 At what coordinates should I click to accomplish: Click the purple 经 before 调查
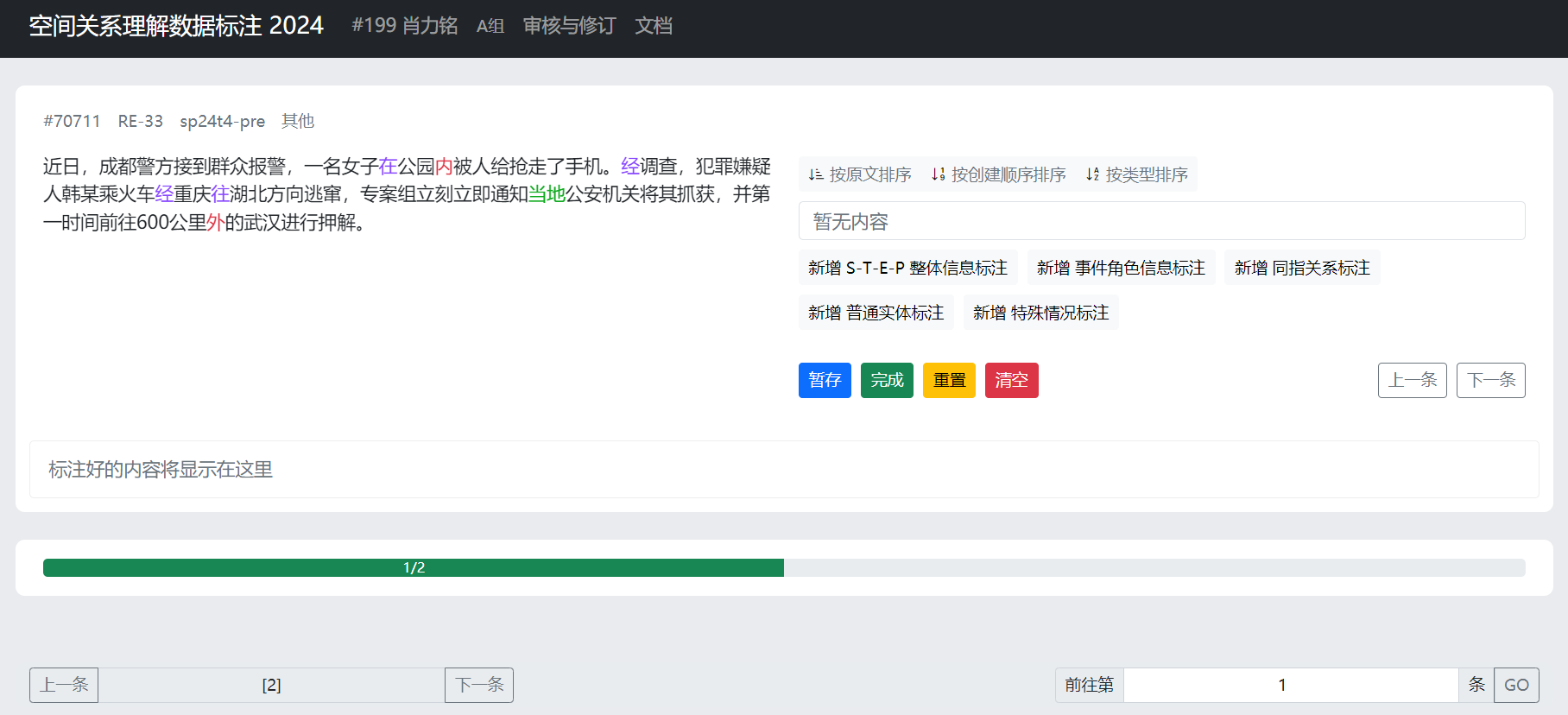(630, 166)
